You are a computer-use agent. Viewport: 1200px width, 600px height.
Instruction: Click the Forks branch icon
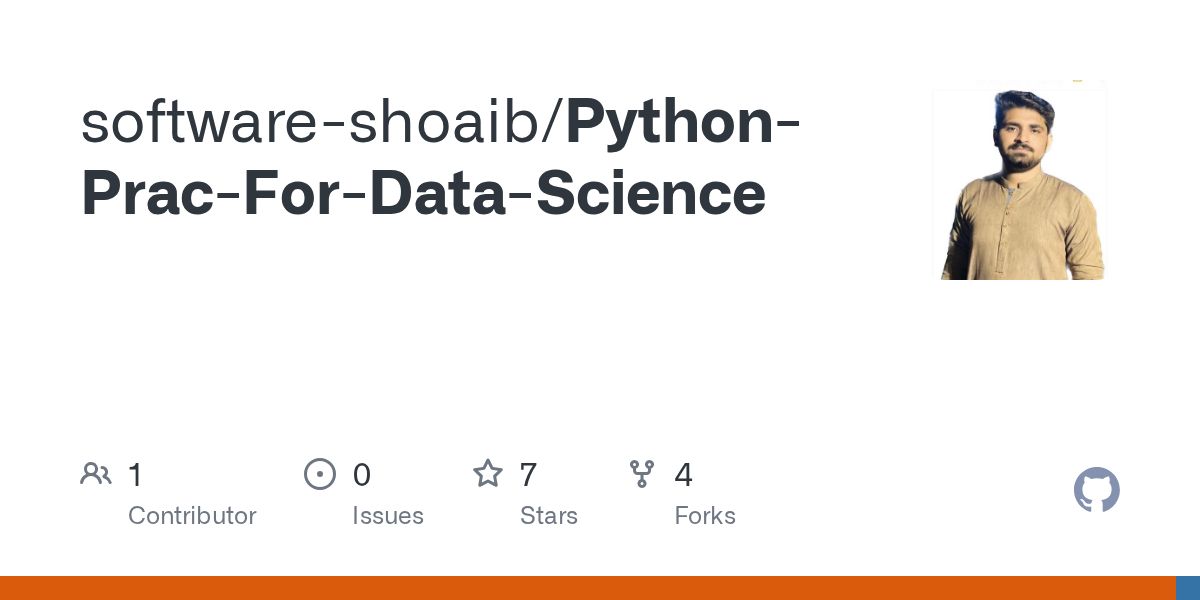(642, 474)
